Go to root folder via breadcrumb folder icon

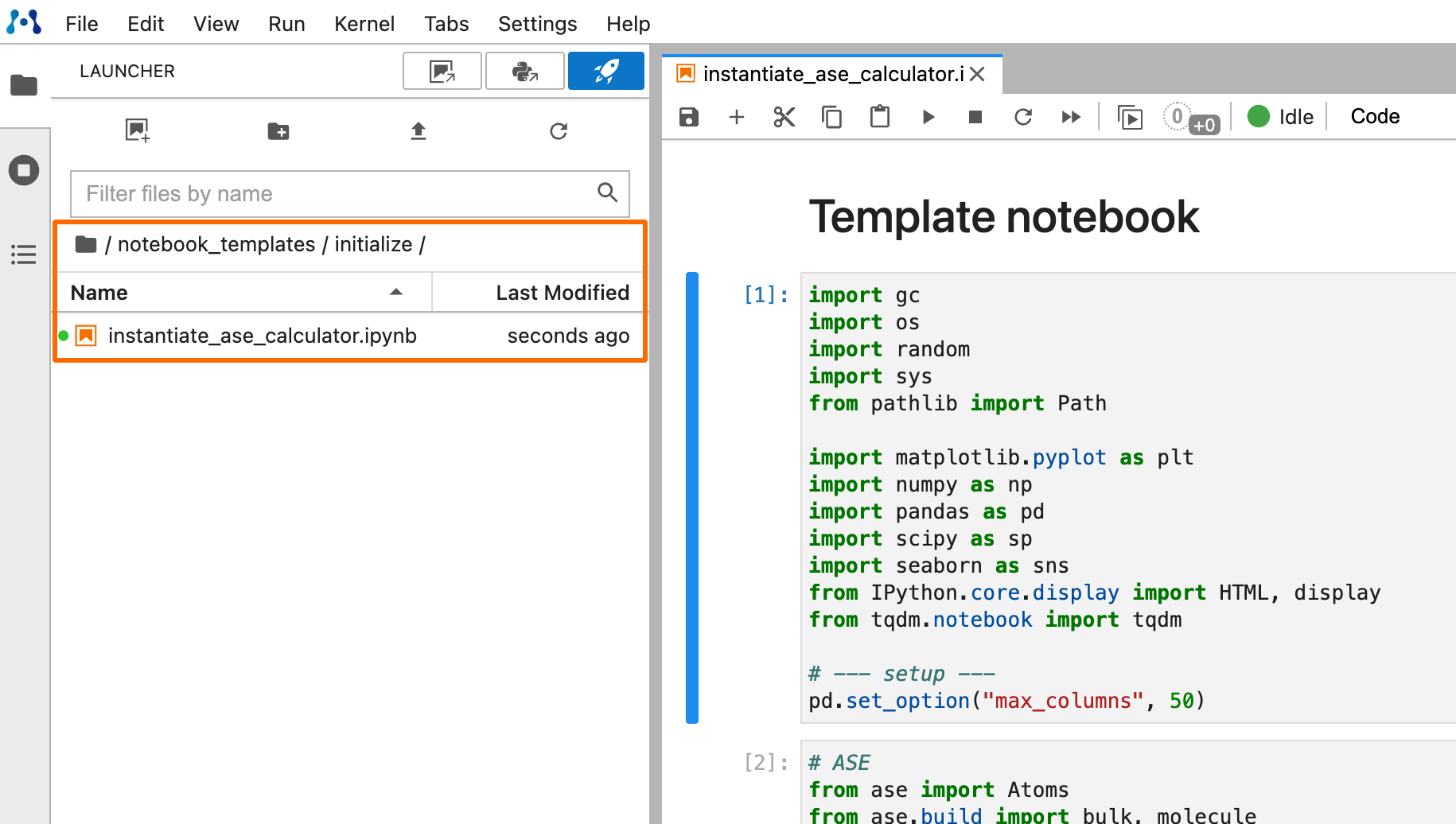click(86, 244)
